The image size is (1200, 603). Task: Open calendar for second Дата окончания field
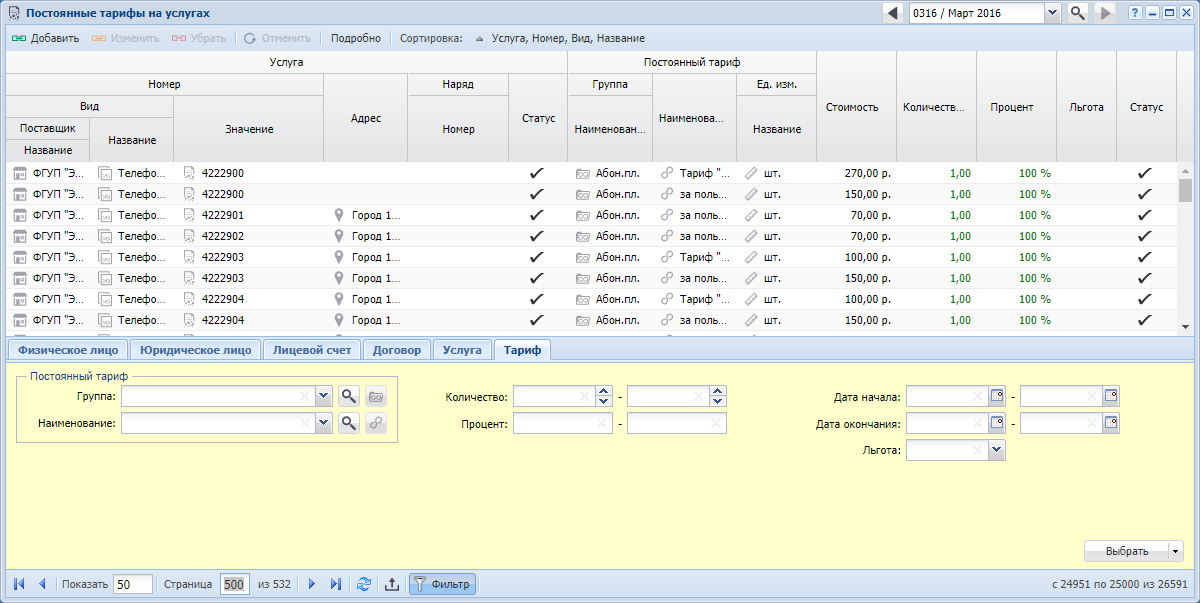tap(1111, 424)
